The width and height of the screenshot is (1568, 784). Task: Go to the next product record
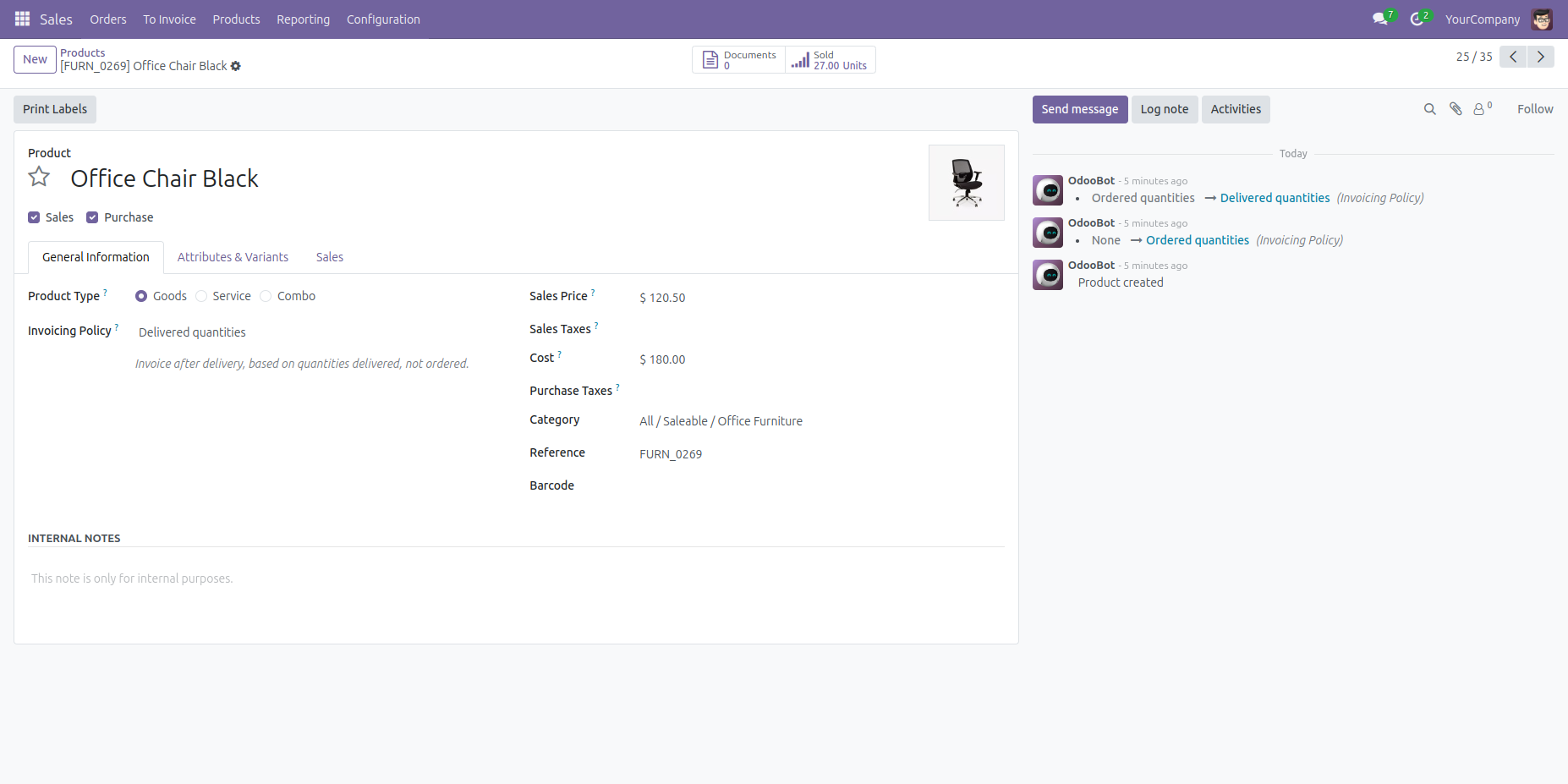click(x=1541, y=57)
